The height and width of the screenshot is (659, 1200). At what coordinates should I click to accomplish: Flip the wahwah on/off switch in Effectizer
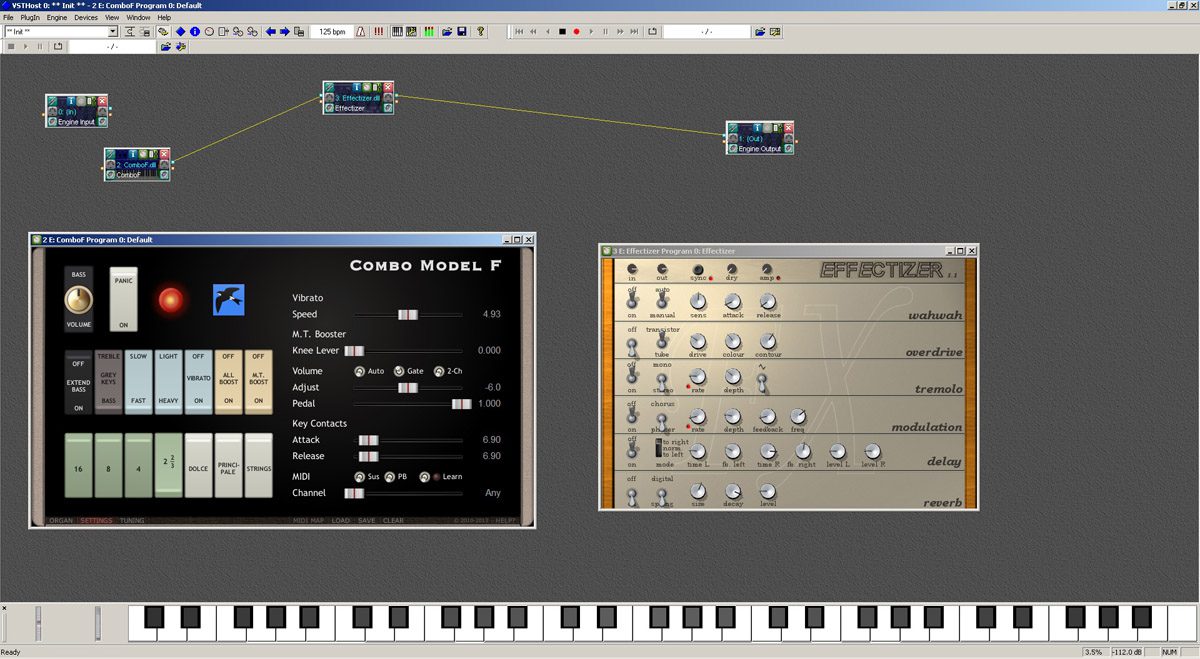point(632,300)
